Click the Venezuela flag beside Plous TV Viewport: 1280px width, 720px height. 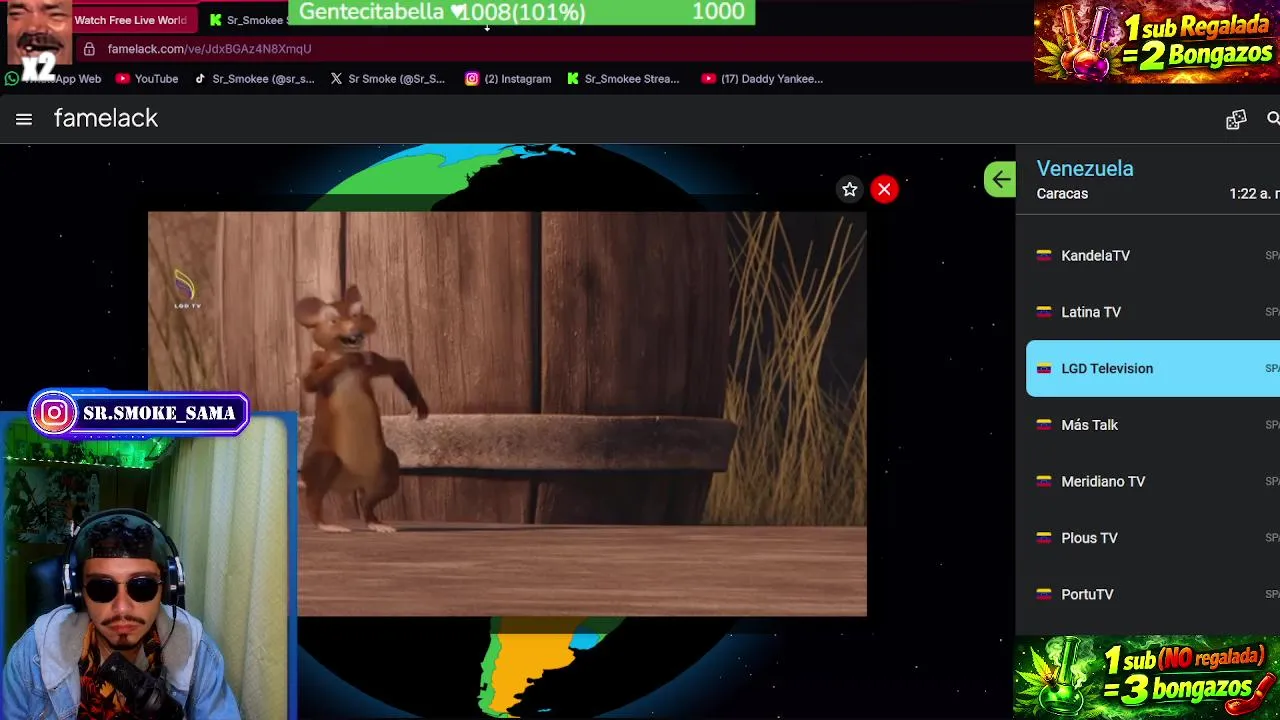pyautogui.click(x=1044, y=538)
